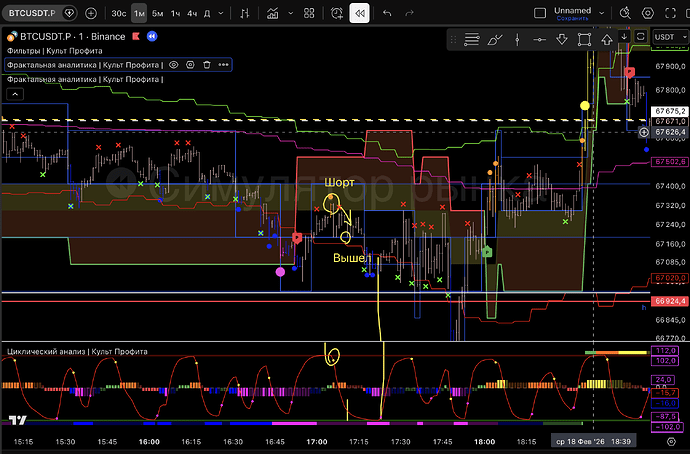Image resolution: width=690 pixels, height=454 pixels.
Task: Select the brush drawing tool in floating toolbar
Action: point(497,39)
